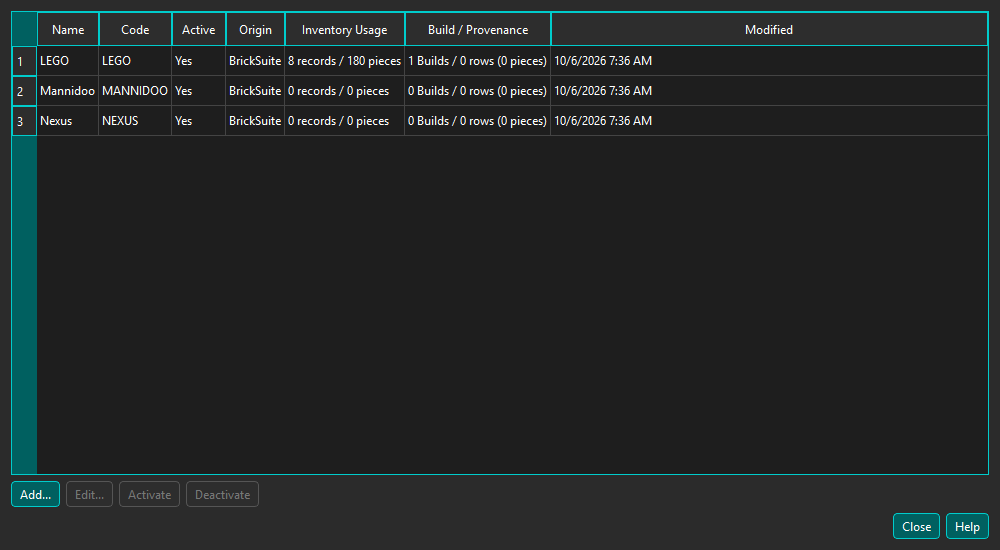Sort by the Code column header
Viewport: 1000px width, 550px height.
(135, 29)
